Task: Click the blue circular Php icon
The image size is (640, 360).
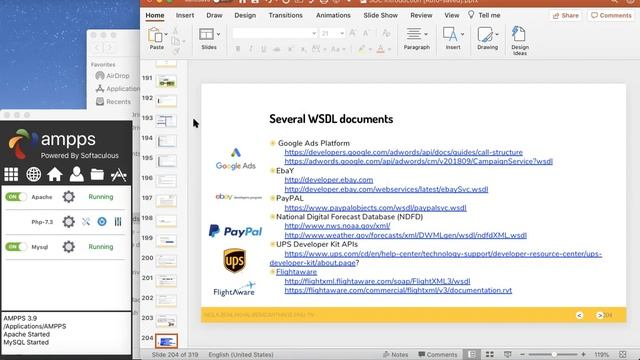Action: [102, 222]
